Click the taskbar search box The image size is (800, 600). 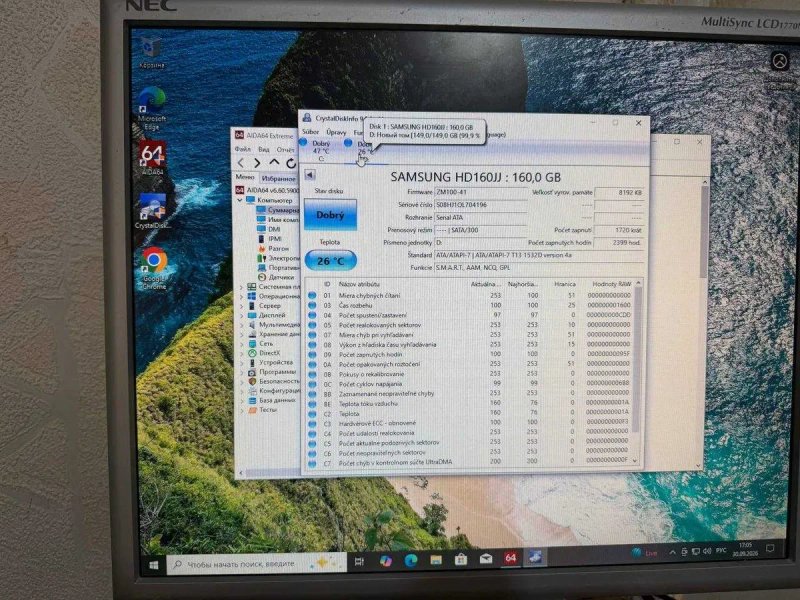[257, 564]
